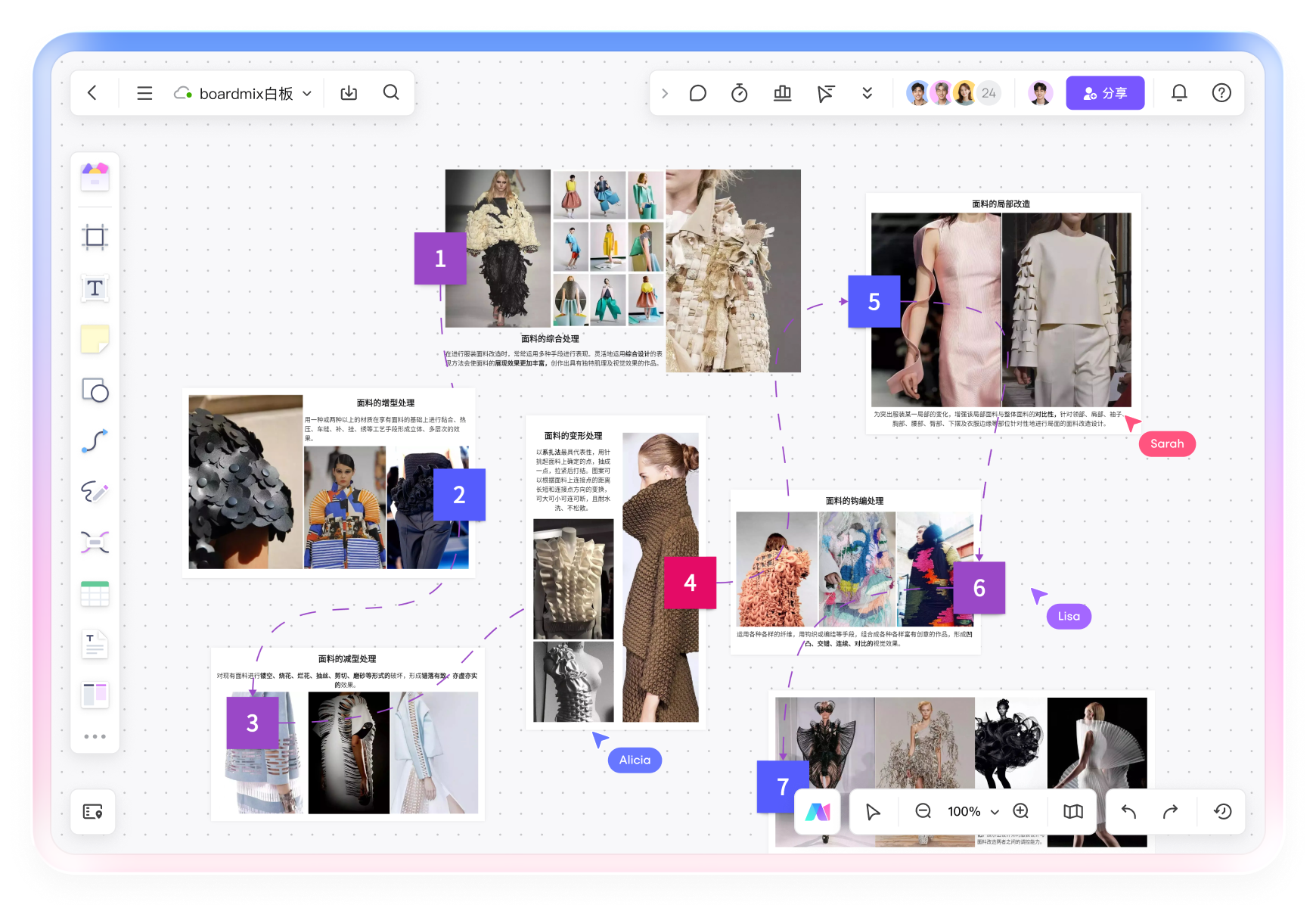Select the Text tool
This screenshot has height=905, width=1316.
coord(95,288)
